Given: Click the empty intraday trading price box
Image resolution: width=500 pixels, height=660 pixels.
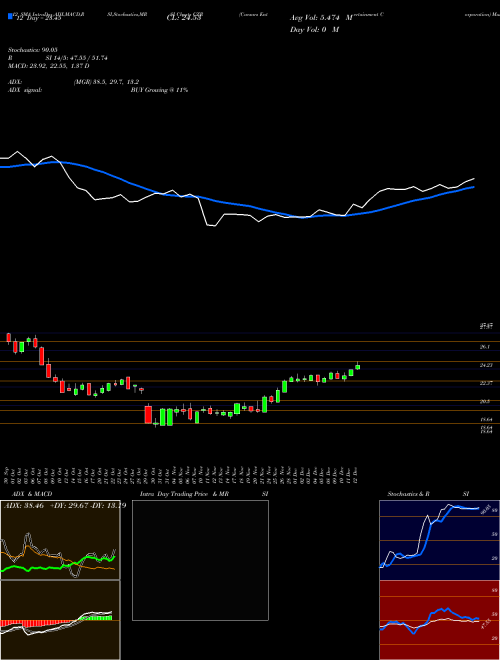Looking at the screenshot, I should click(200, 560).
